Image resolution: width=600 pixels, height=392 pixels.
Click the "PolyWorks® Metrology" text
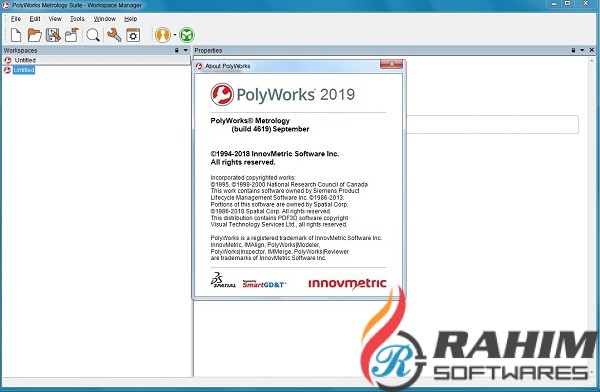tap(250, 121)
